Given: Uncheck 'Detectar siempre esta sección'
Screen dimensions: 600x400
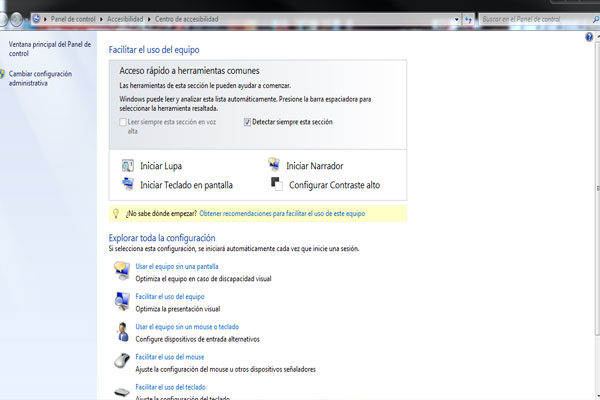Looking at the screenshot, I should (x=248, y=122).
